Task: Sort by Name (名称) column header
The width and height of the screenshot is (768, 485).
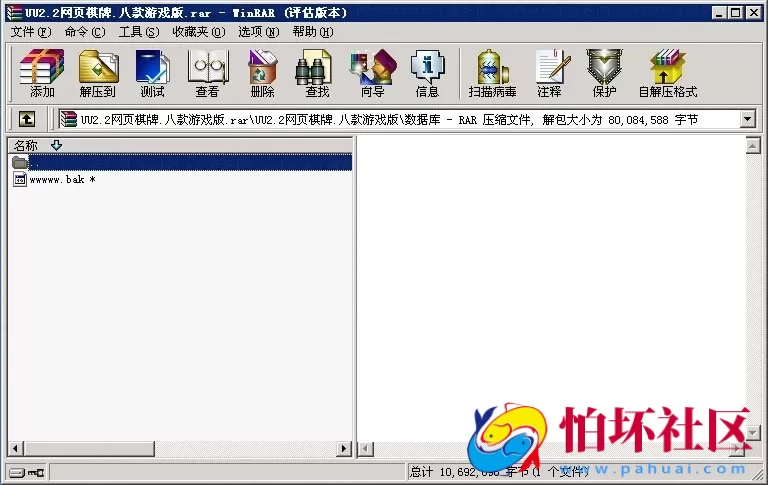Action: pyautogui.click(x=180, y=145)
